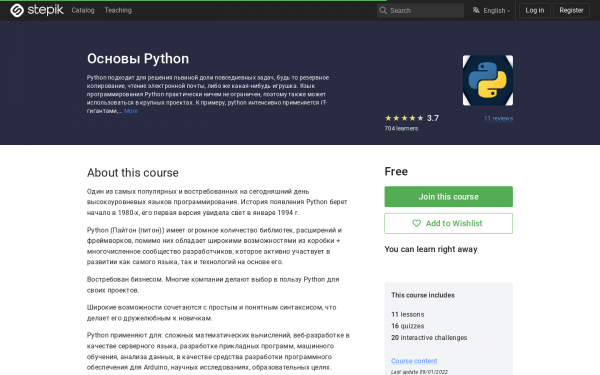Image resolution: width=600 pixels, height=375 pixels.
Task: Click the Python course logo thumbnail
Action: (488, 80)
